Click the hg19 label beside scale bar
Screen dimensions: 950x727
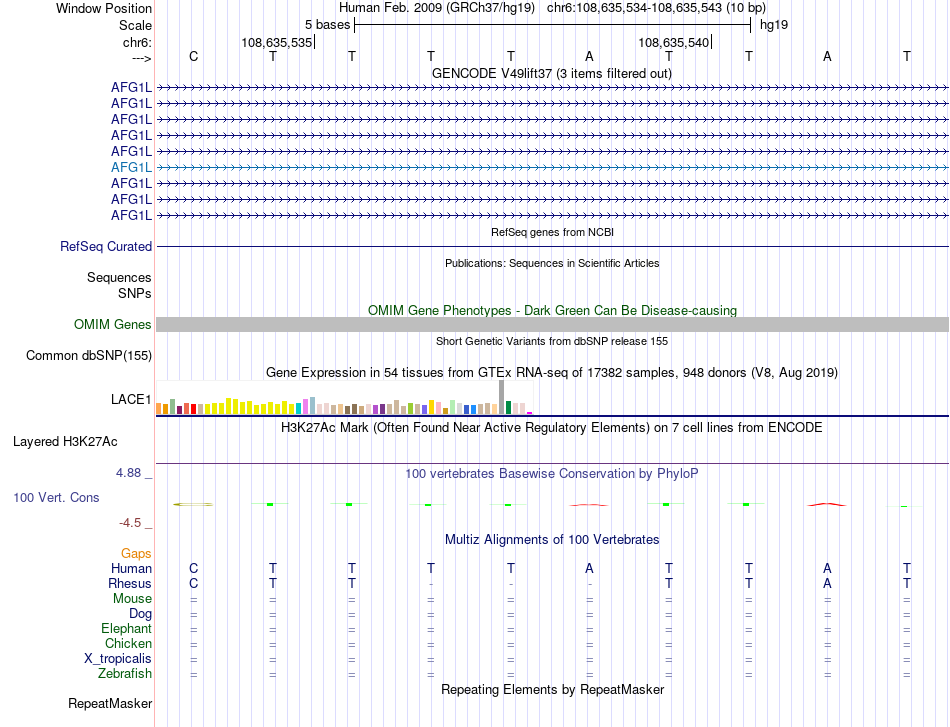pos(774,25)
